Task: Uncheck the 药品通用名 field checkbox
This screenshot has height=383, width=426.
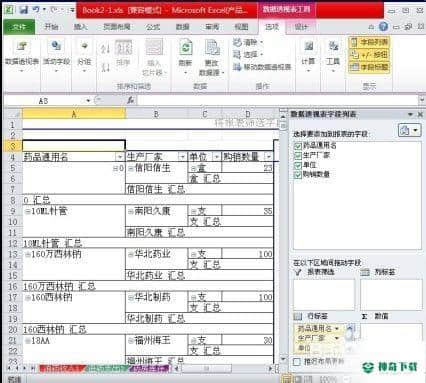Action: pos(298,146)
